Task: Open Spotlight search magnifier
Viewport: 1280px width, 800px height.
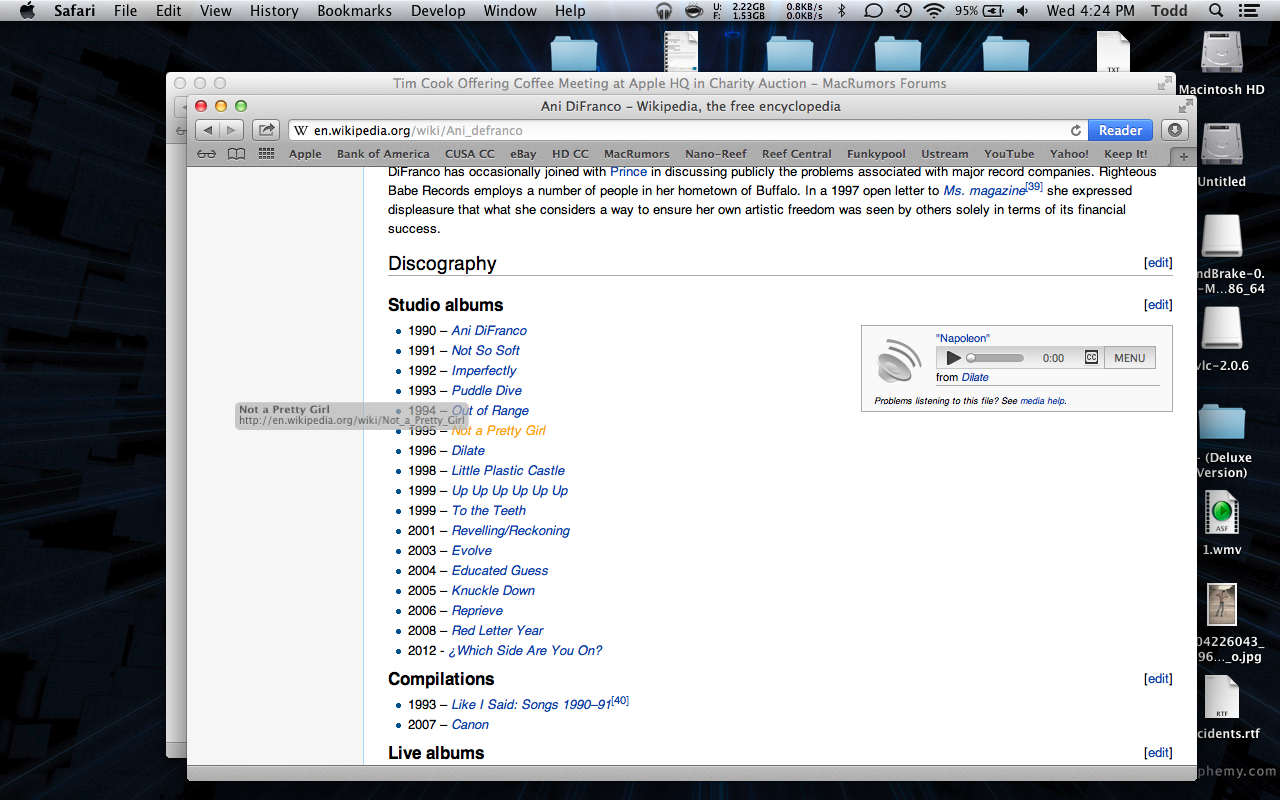Action: click(x=1216, y=11)
